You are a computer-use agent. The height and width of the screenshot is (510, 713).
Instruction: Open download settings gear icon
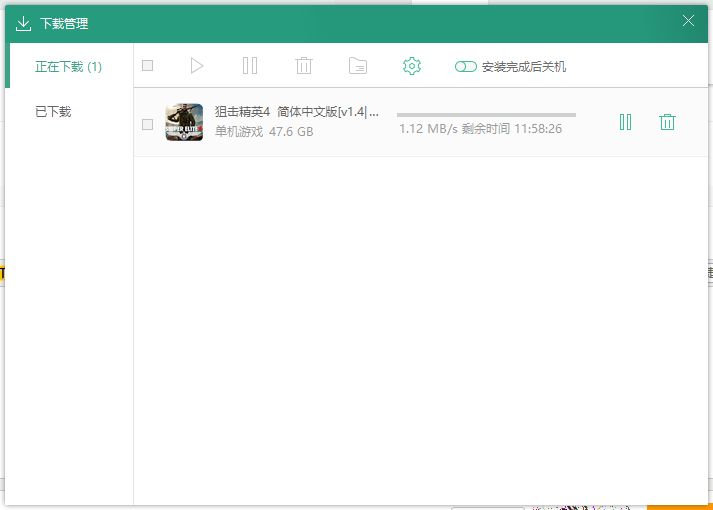(x=412, y=66)
